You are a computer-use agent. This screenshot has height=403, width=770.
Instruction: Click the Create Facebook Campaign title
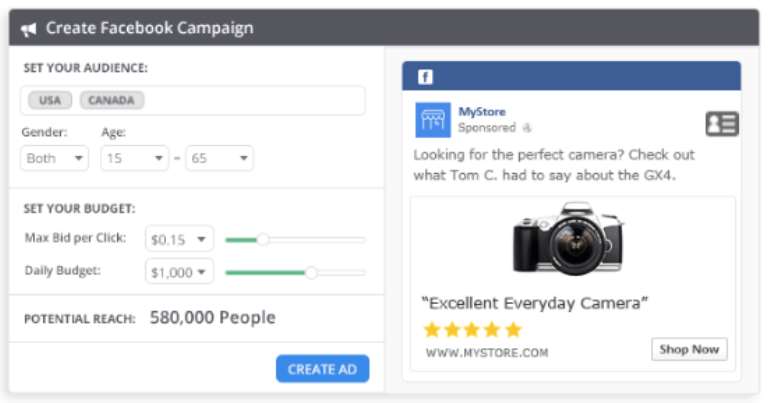150,28
